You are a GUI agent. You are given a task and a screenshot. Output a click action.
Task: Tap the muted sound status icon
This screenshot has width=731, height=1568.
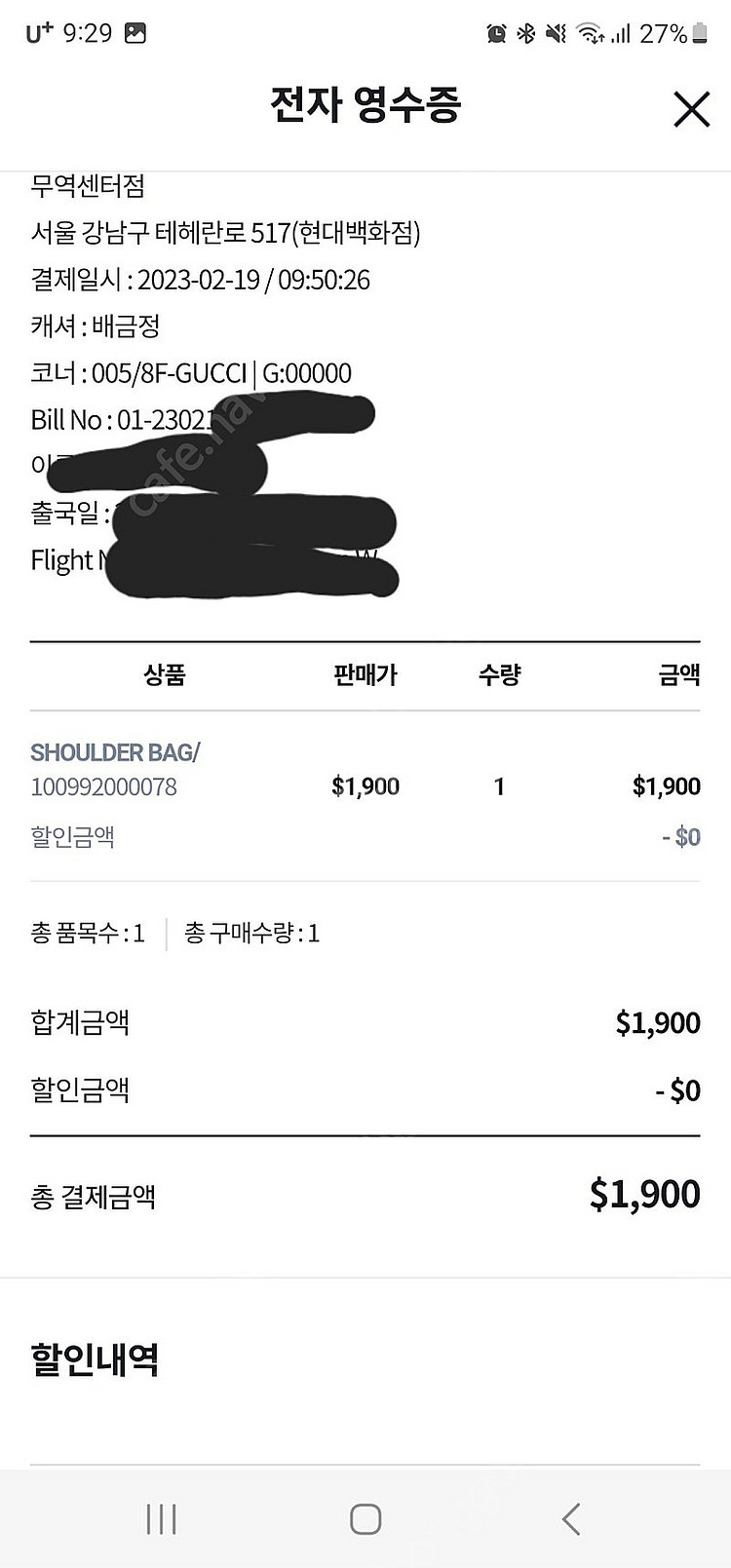556,34
